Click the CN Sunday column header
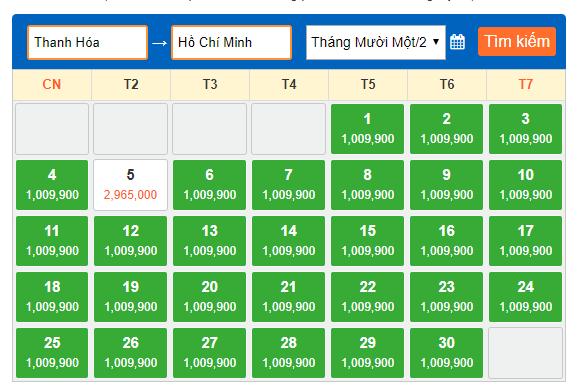This screenshot has width=577, height=391. [x=52, y=85]
